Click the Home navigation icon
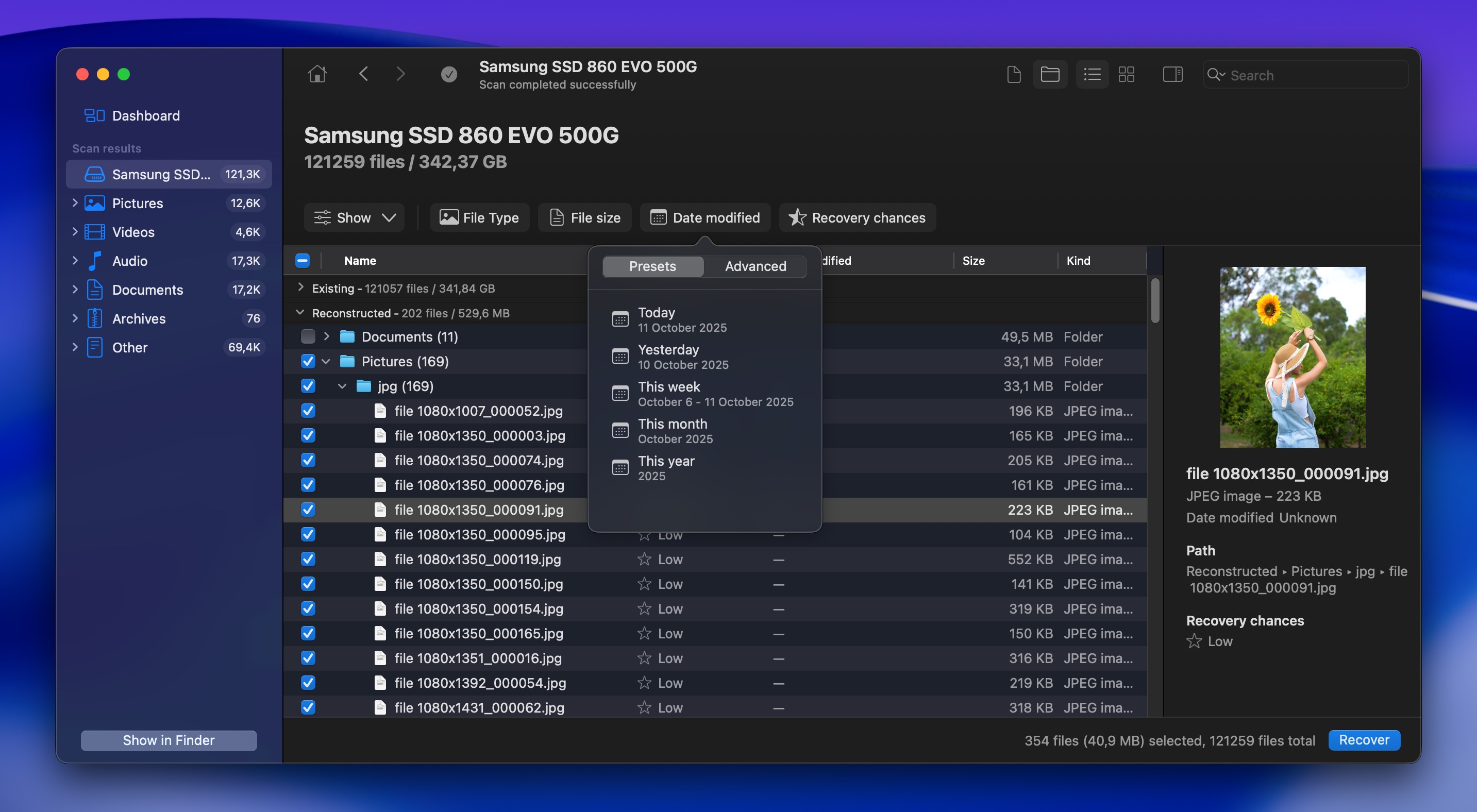 pyautogui.click(x=317, y=74)
